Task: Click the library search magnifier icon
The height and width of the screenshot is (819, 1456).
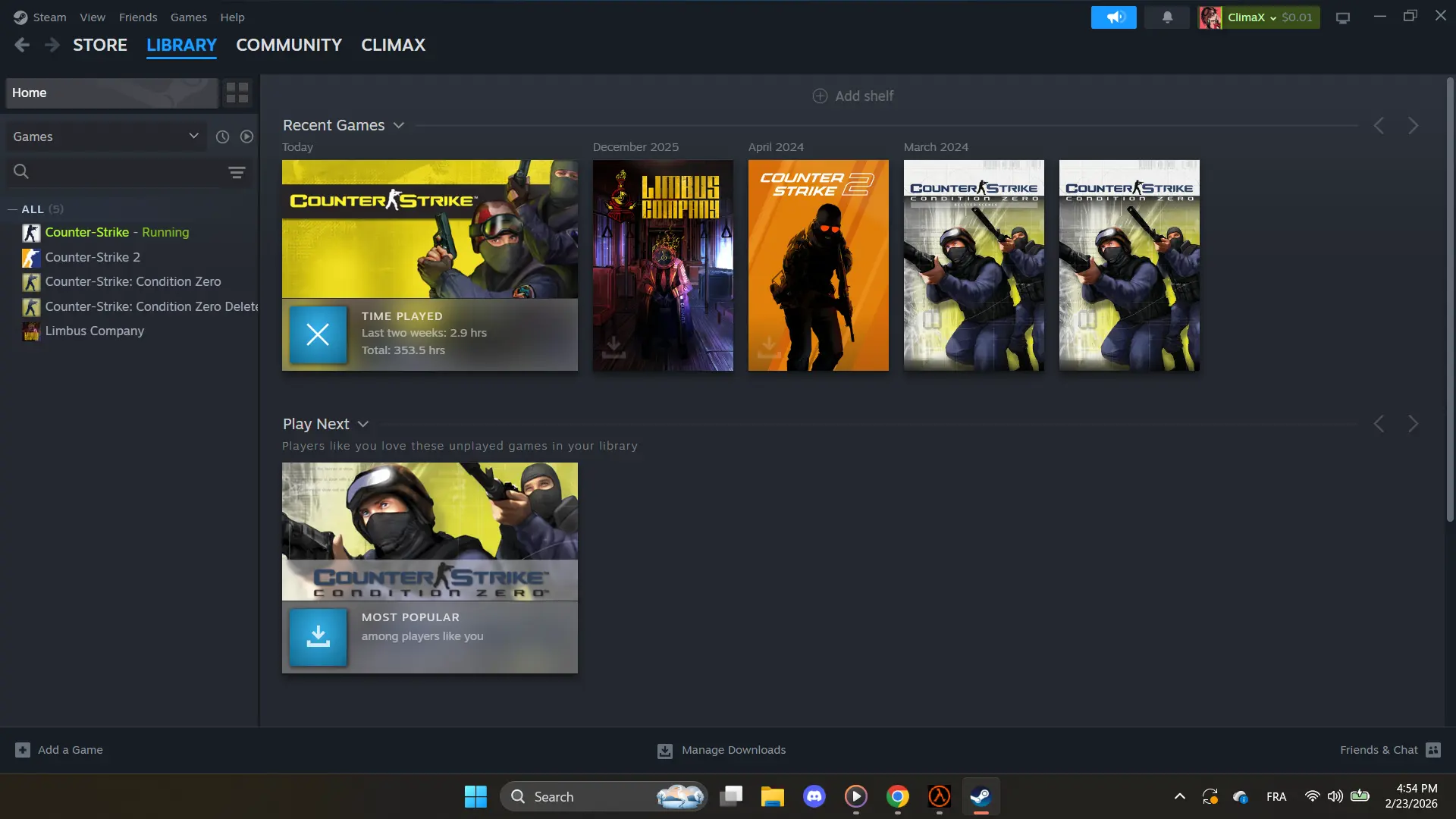Action: tap(21, 172)
